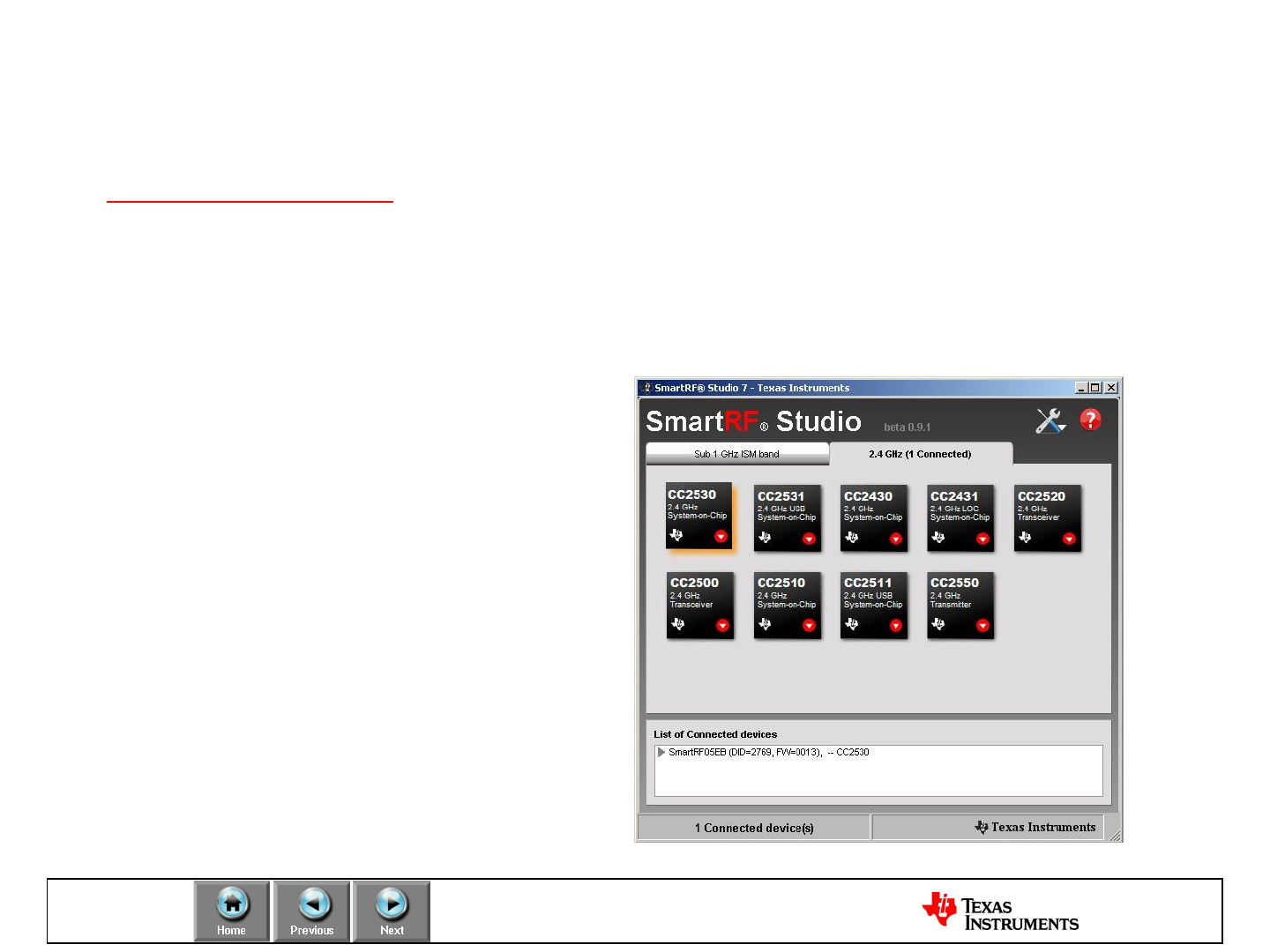Open the red help question mark icon

(1091, 420)
